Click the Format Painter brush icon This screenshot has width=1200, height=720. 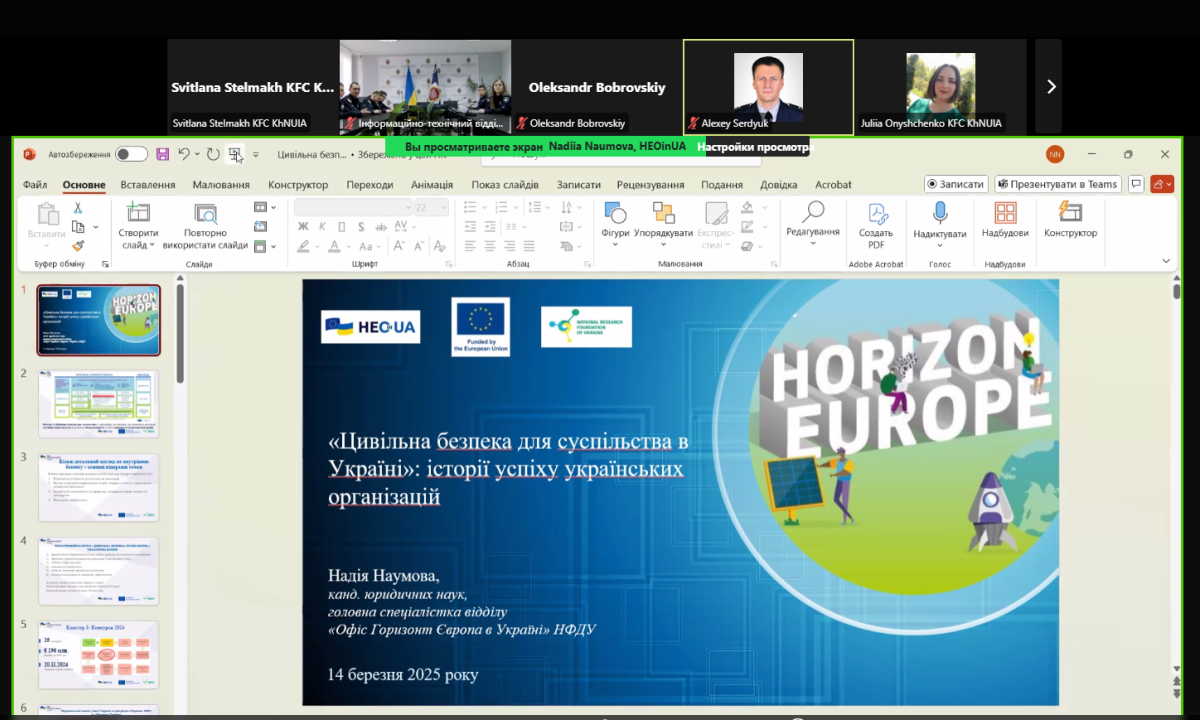78,245
